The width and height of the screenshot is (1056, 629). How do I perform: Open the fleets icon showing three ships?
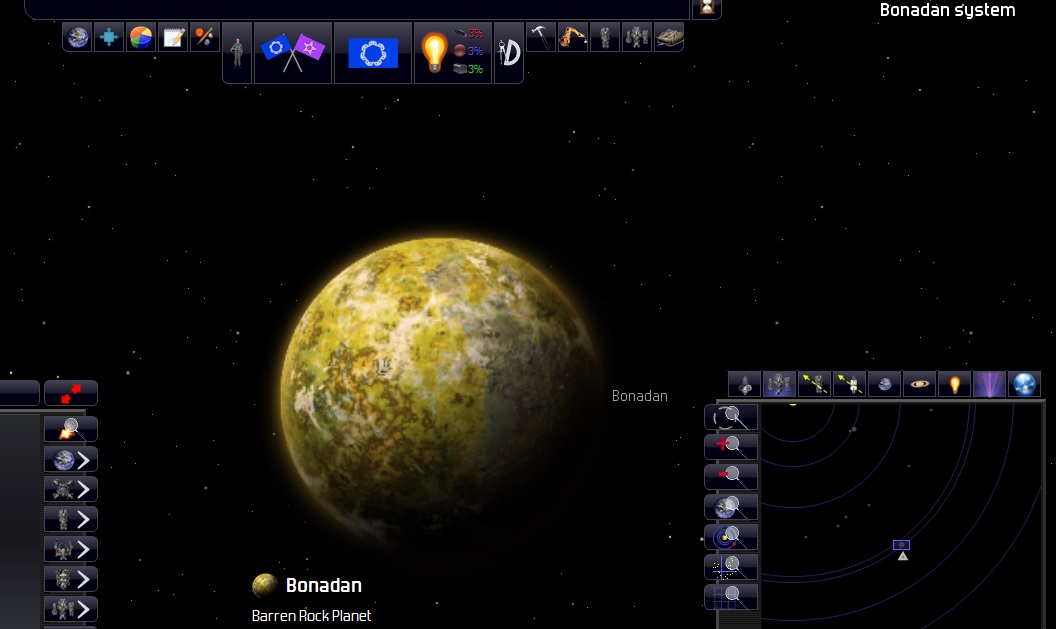(x=636, y=37)
